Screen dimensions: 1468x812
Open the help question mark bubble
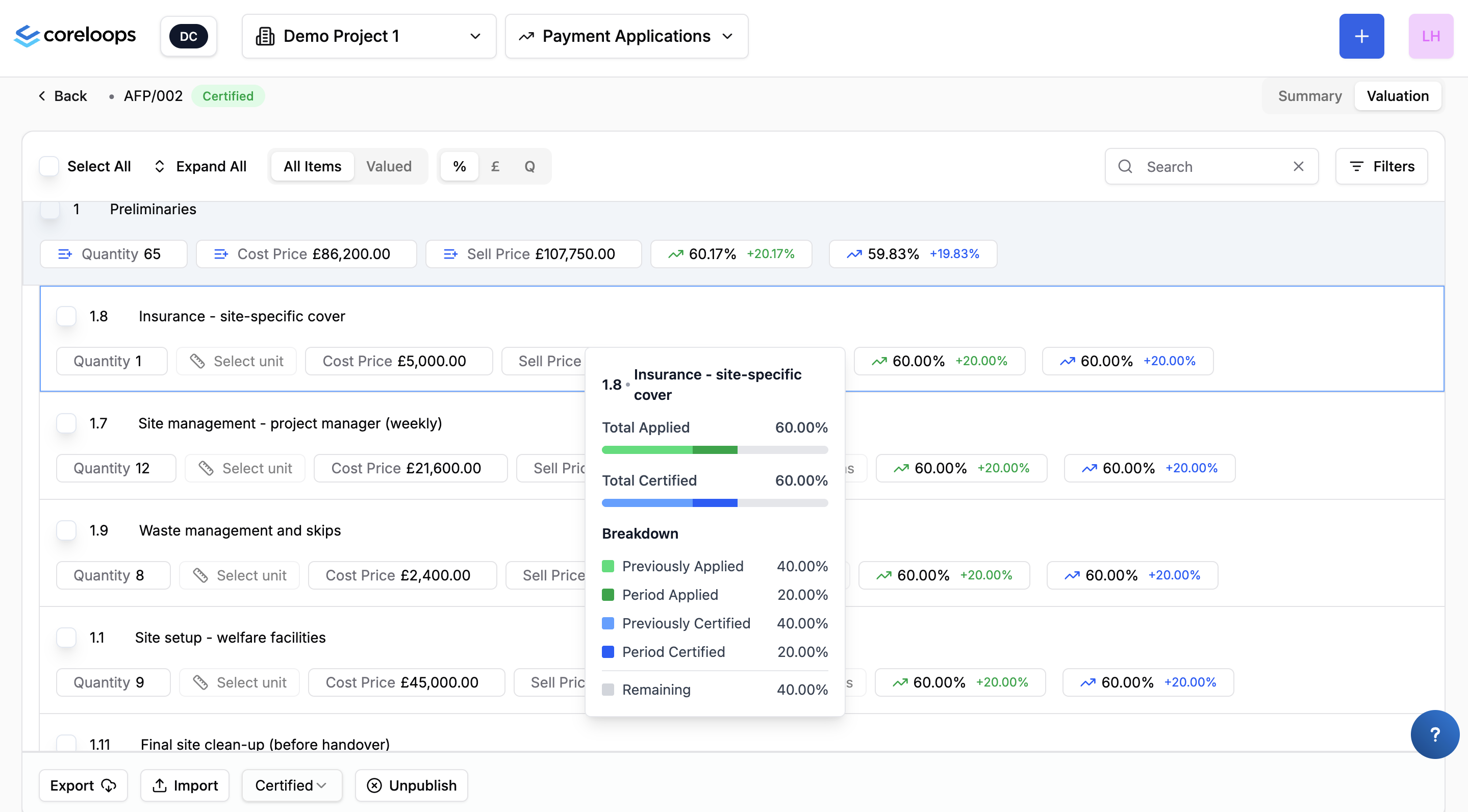tap(1434, 734)
